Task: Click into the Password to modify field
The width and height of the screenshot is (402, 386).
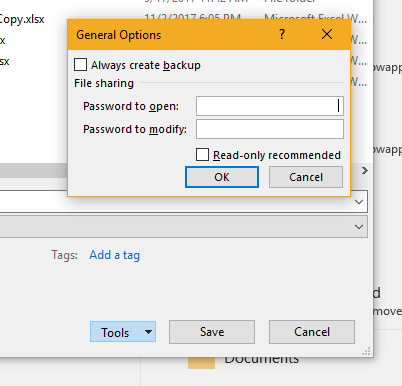Action: (270, 129)
